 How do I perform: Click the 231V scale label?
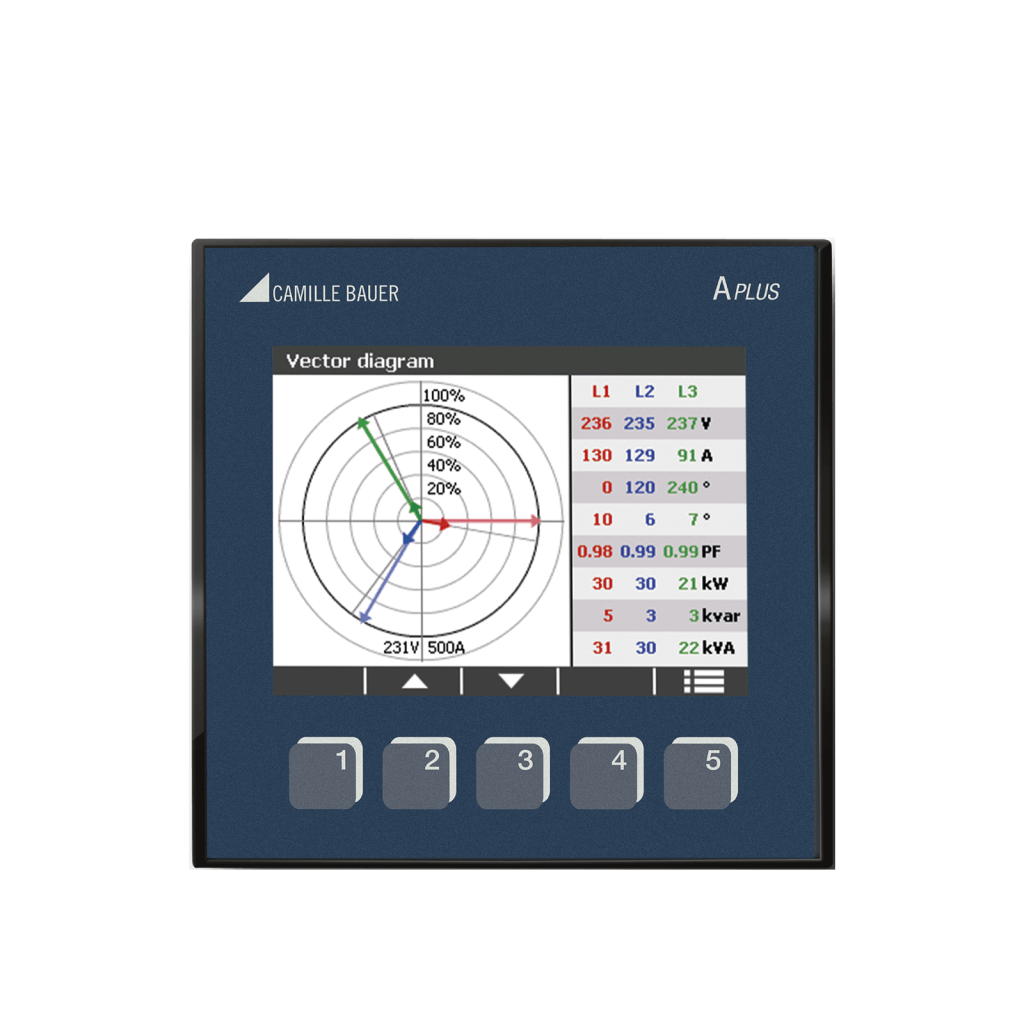[x=401, y=647]
